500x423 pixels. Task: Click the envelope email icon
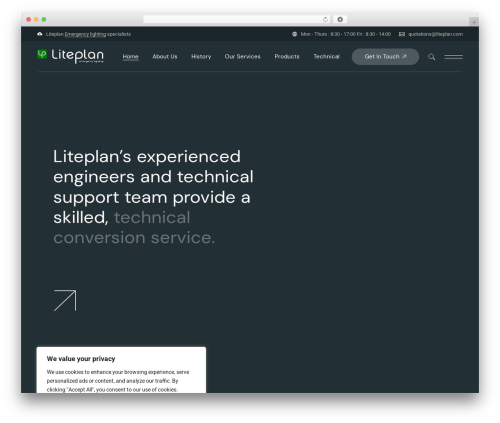tap(402, 34)
